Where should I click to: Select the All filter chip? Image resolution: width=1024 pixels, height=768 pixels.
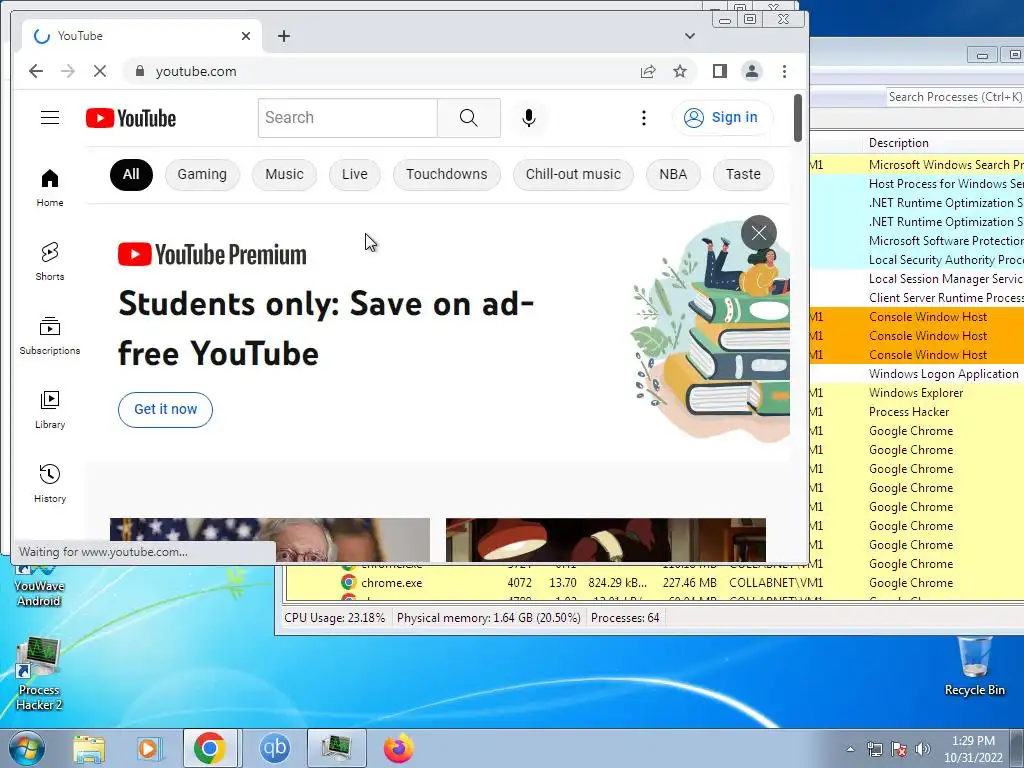pyautogui.click(x=131, y=174)
